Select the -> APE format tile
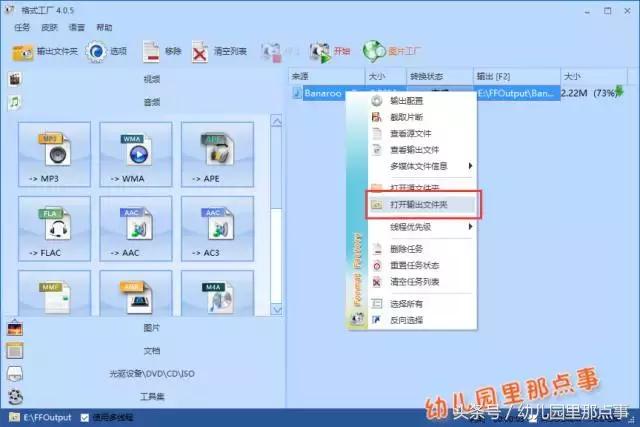The width and height of the screenshot is (640, 427). point(218,154)
